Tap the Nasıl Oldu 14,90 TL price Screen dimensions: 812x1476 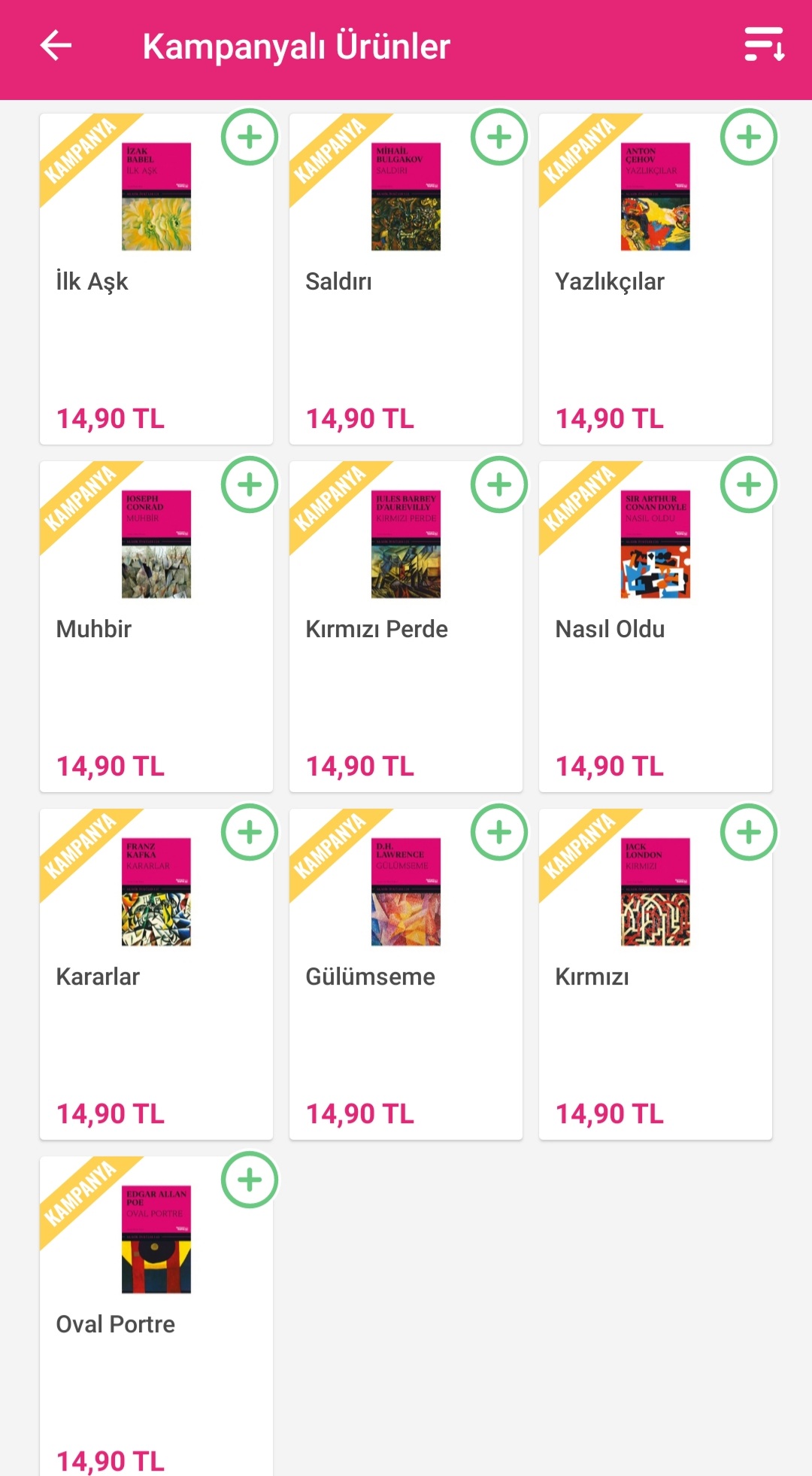click(610, 766)
